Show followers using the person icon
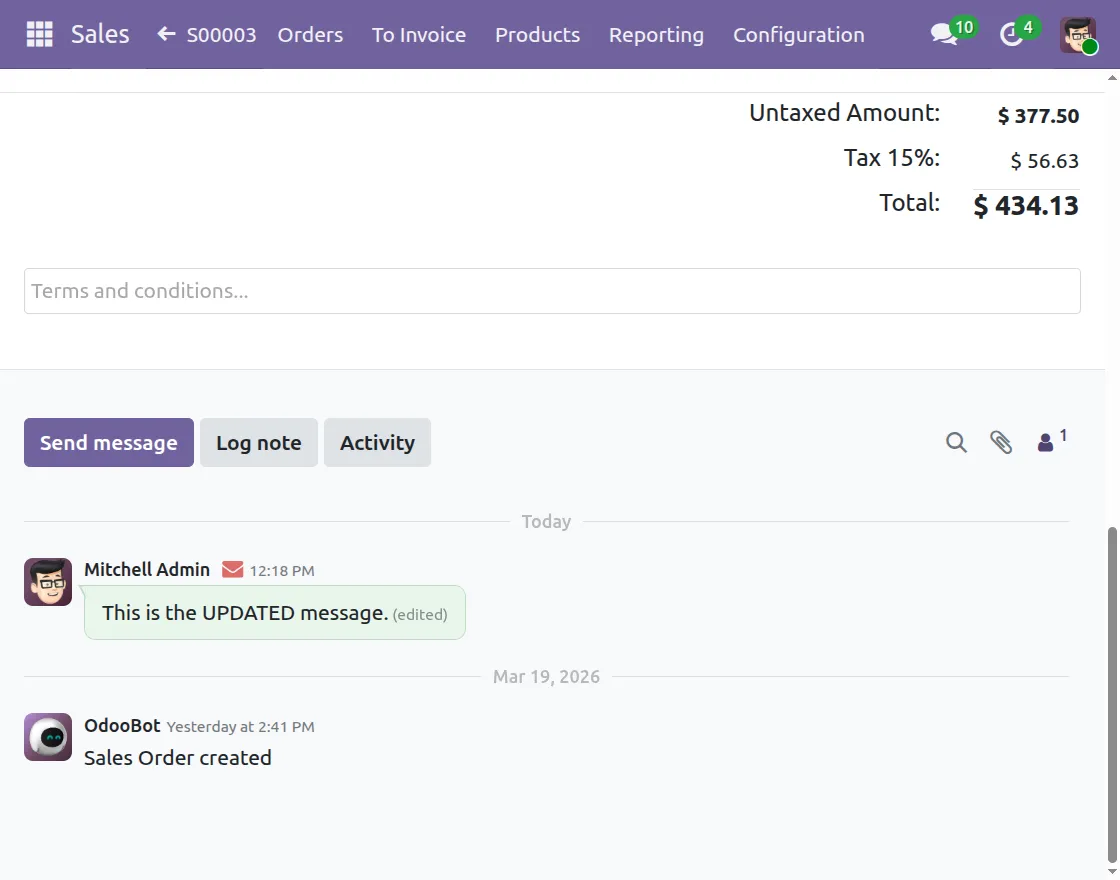The image size is (1120, 880). 1046,442
